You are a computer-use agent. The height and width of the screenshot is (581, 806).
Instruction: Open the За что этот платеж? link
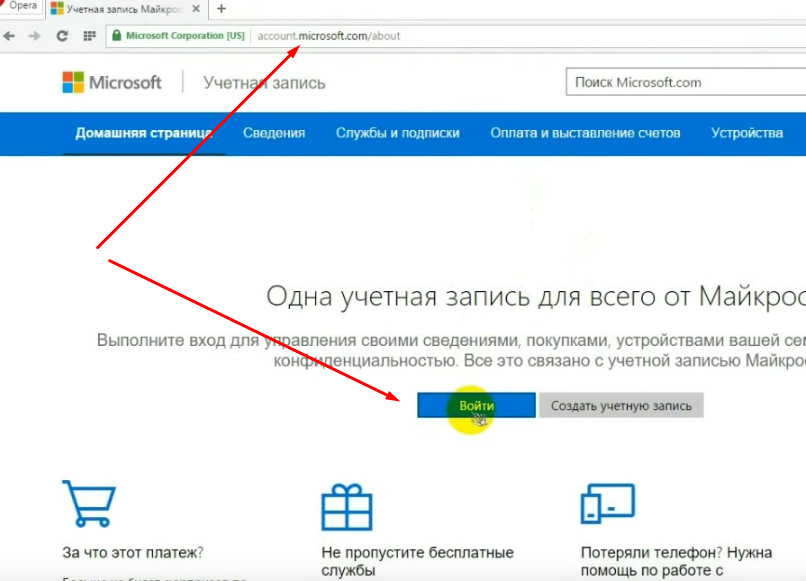pos(133,553)
